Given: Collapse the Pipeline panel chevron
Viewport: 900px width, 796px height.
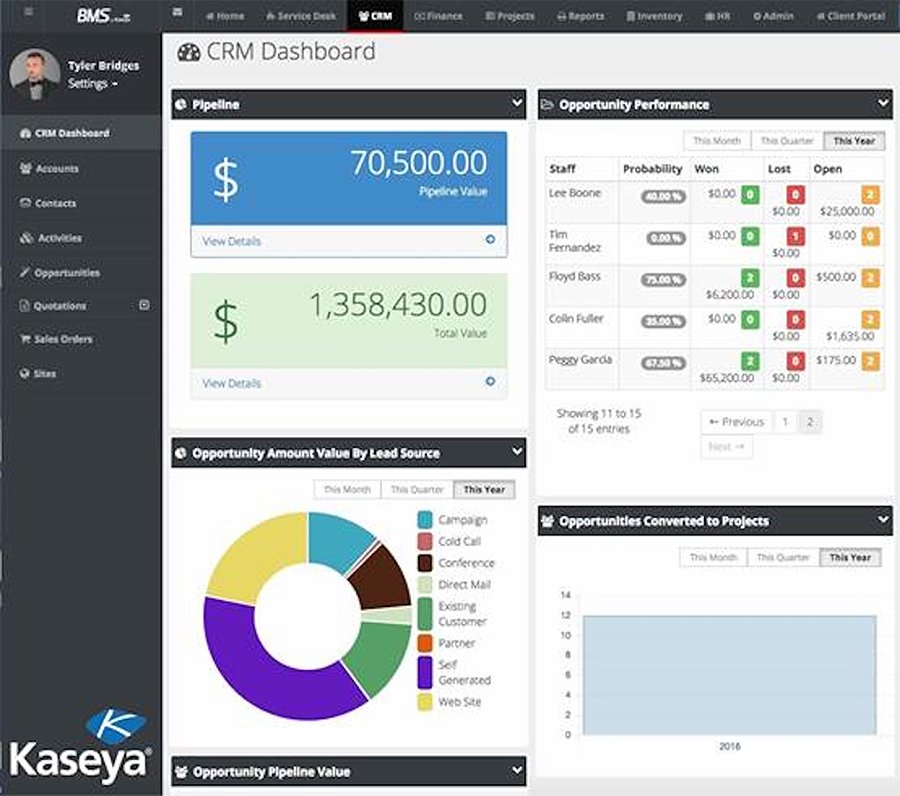Looking at the screenshot, I should point(516,104).
